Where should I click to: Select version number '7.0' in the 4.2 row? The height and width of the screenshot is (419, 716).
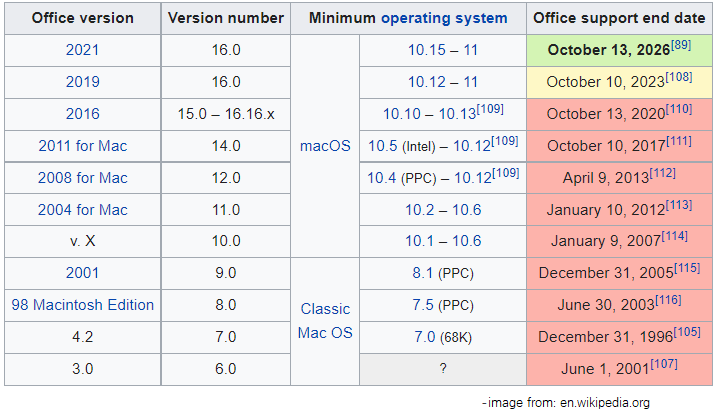pyautogui.click(x=226, y=337)
